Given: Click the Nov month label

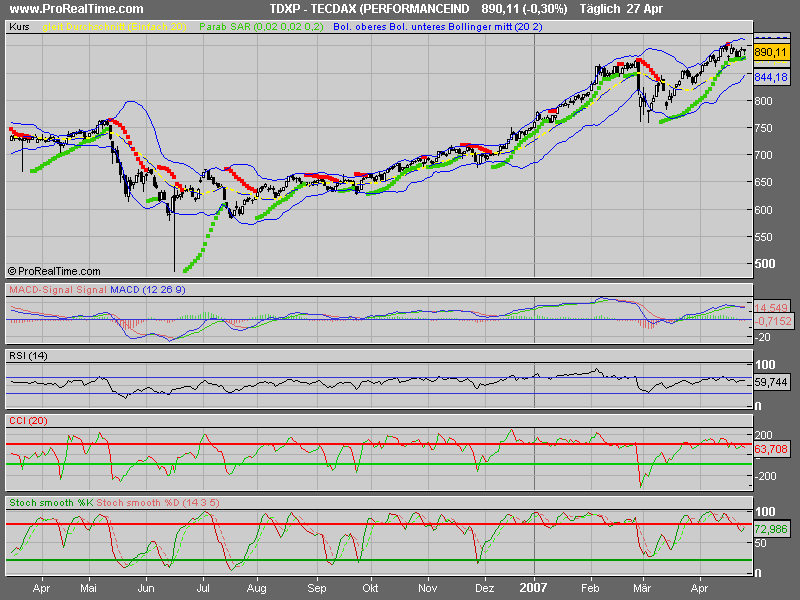Looking at the screenshot, I should [x=427, y=588].
